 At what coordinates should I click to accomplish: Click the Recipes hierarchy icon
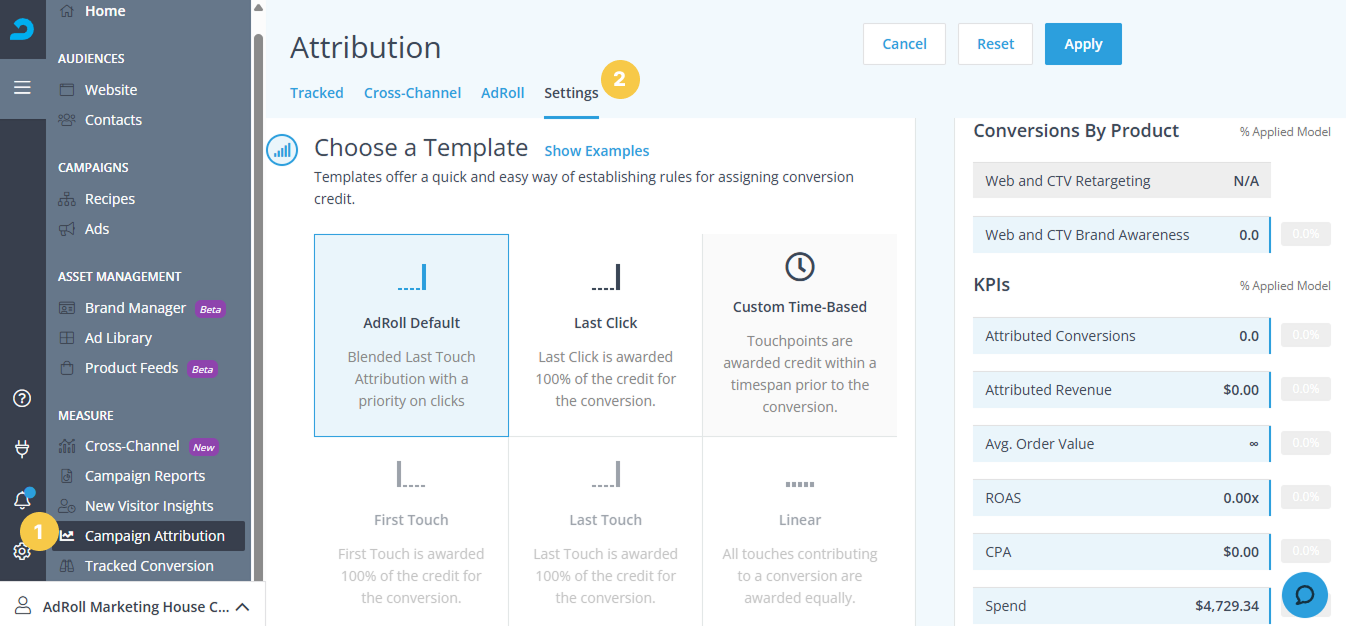pyautogui.click(x=67, y=199)
